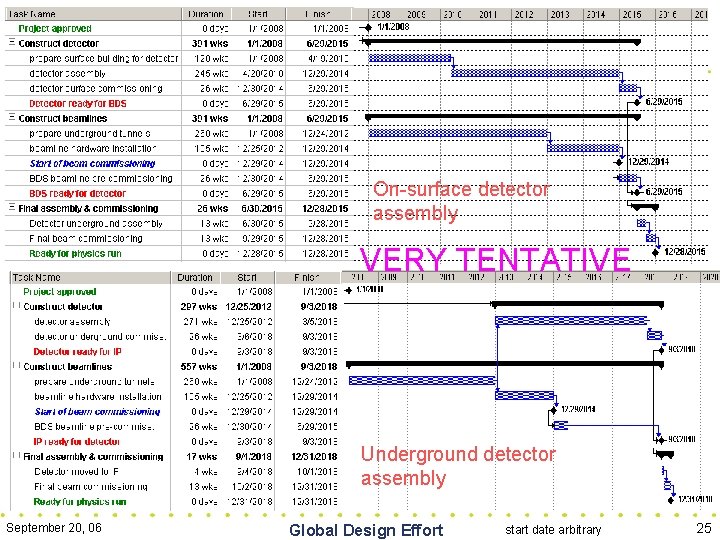Image resolution: width=720 pixels, height=540 pixels.
Task: Click the Start column header in the upper table
Action: (258, 14)
